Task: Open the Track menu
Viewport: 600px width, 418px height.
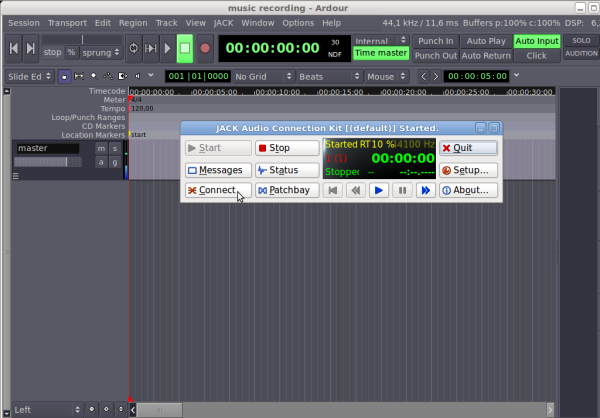Action: 166,23
